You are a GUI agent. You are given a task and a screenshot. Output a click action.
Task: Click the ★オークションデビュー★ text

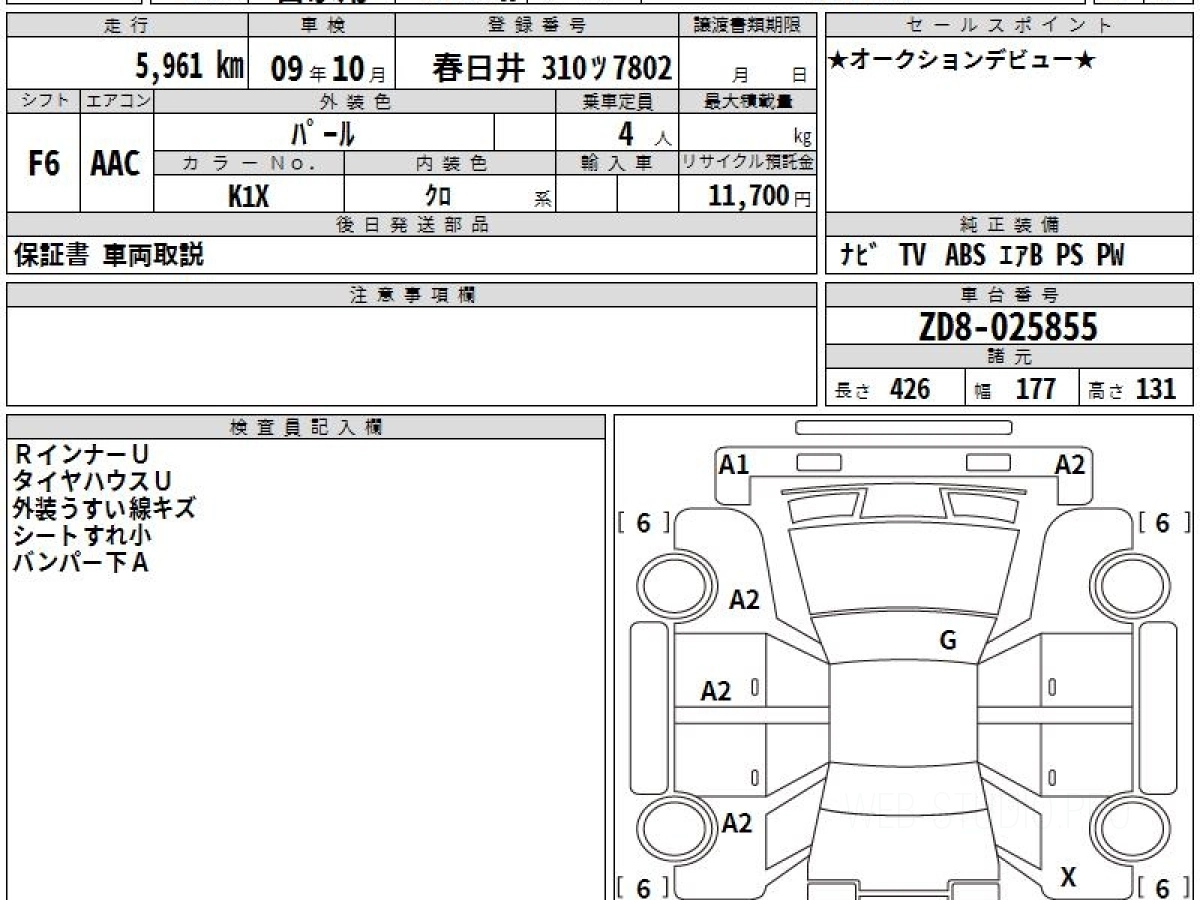click(x=962, y=61)
